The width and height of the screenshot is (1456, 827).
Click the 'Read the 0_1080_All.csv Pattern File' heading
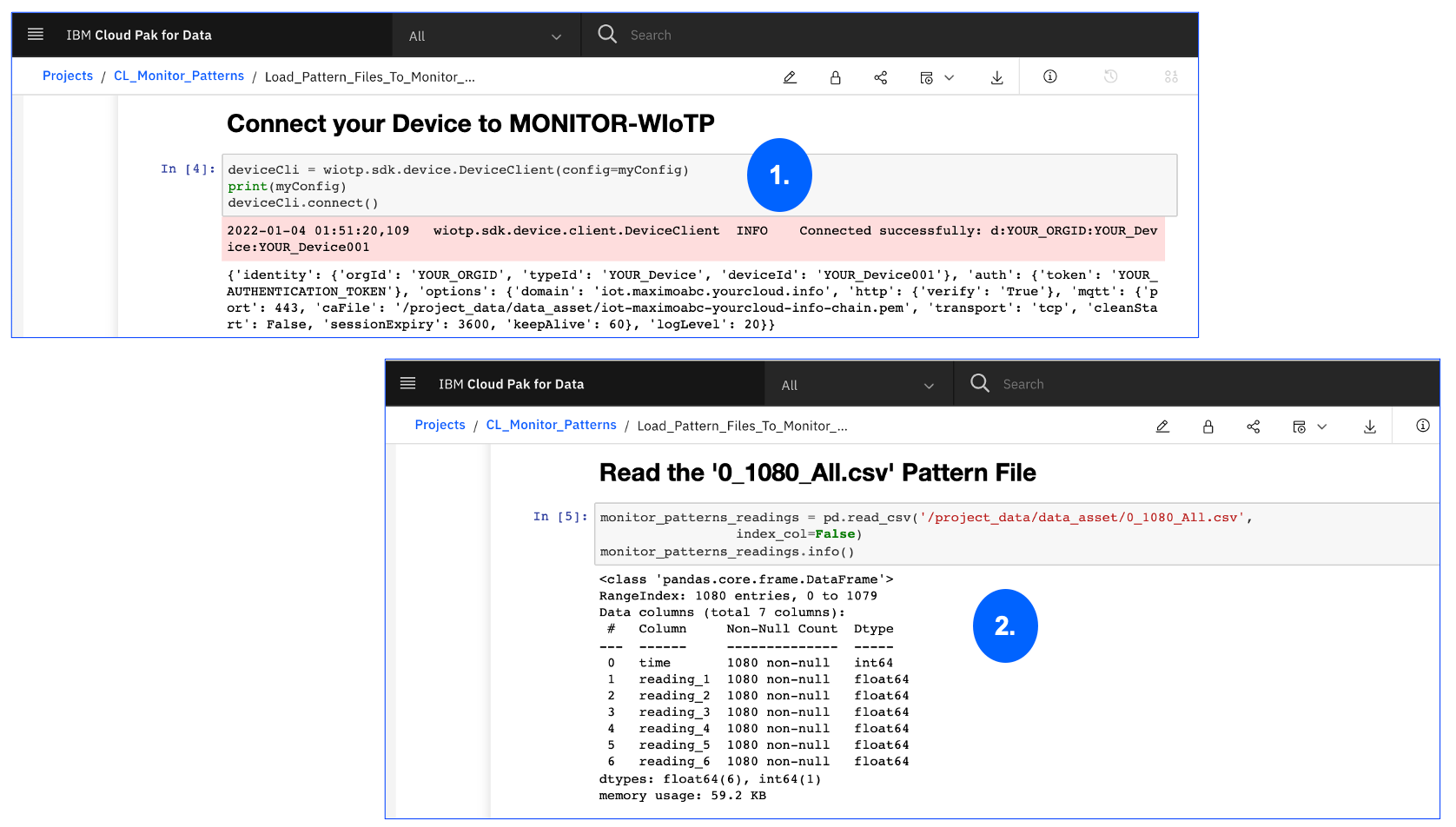tap(817, 473)
